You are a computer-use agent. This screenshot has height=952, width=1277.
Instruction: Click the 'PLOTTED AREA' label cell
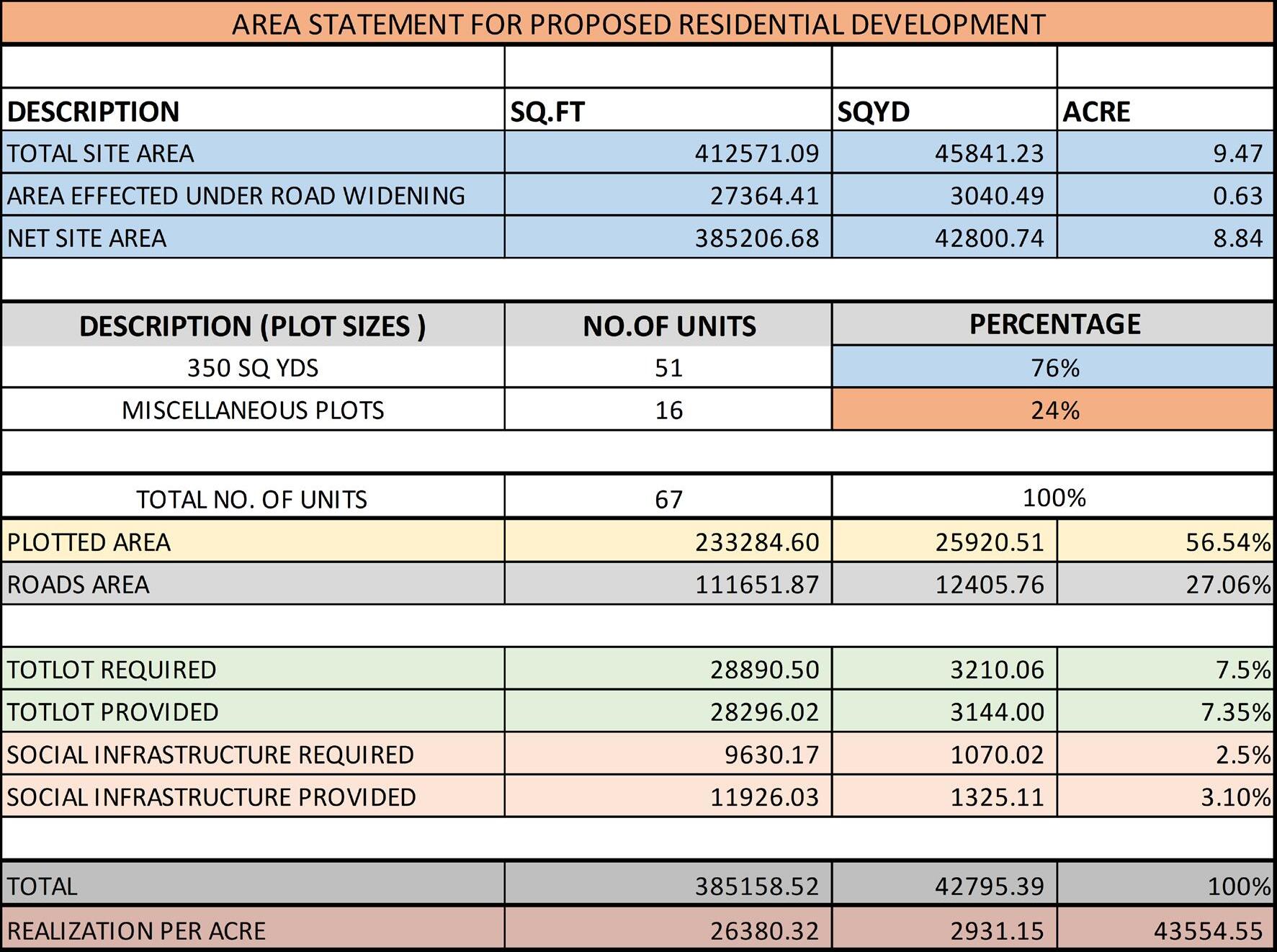click(253, 541)
